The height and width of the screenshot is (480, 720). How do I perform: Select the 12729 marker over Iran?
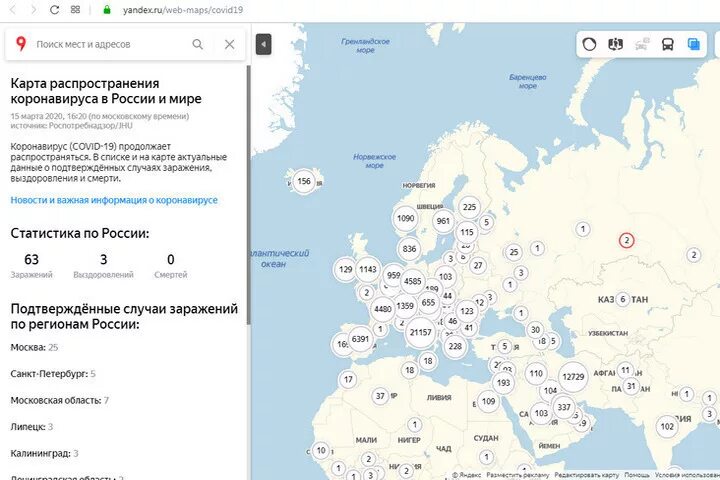573,377
